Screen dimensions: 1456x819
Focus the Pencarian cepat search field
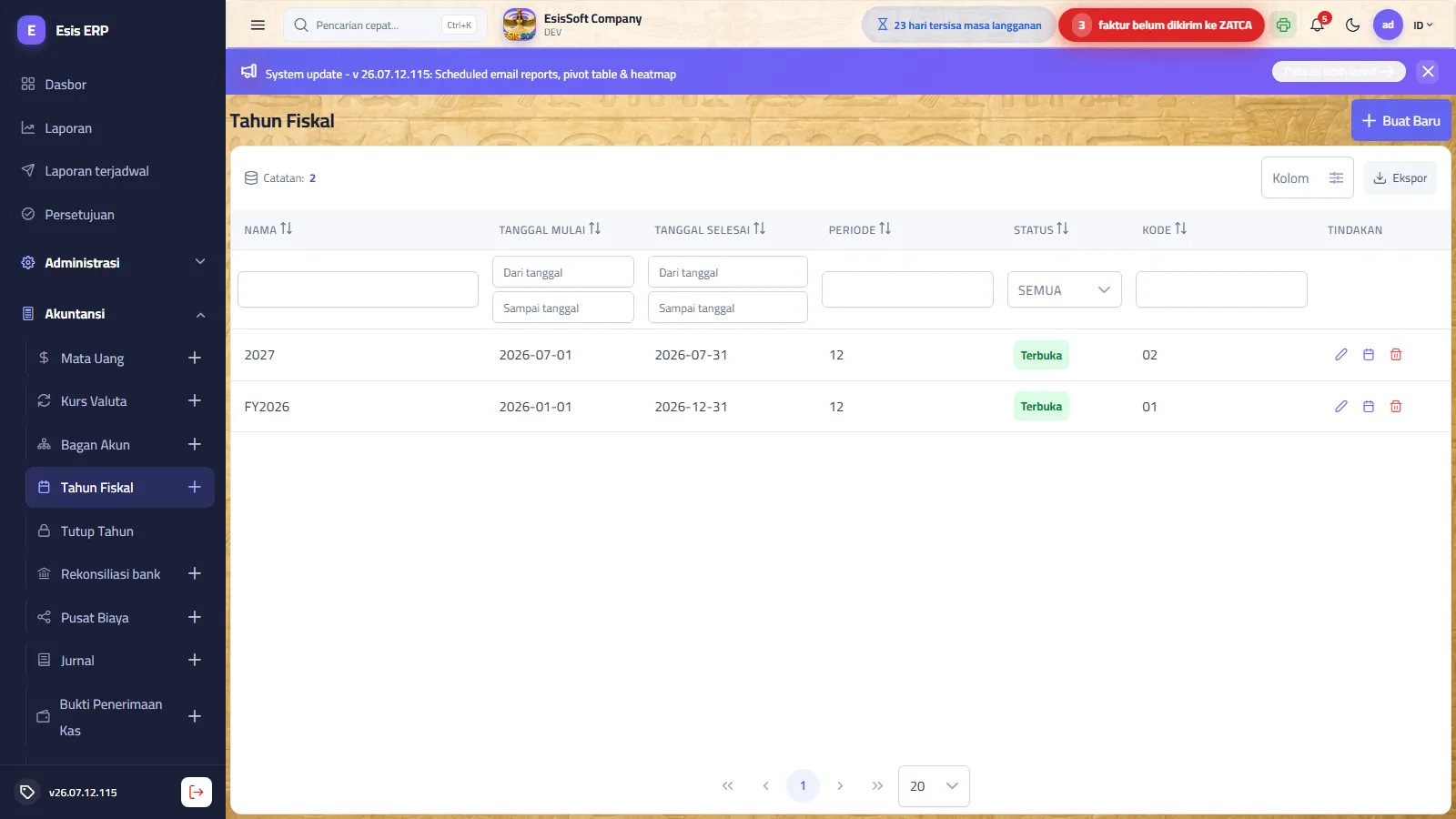[386, 25]
